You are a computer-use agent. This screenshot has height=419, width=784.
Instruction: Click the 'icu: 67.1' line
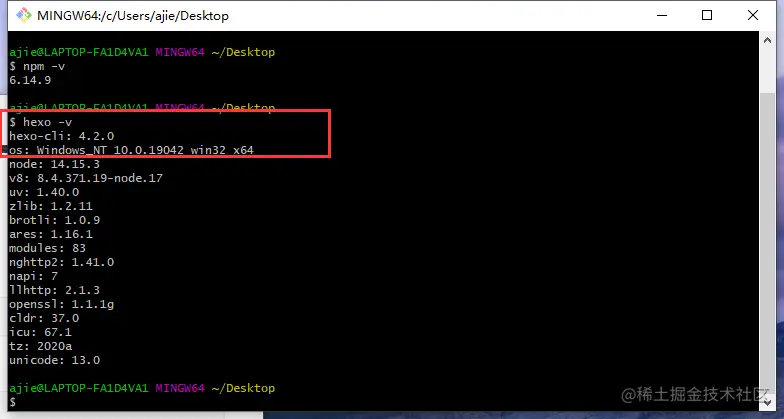pos(40,332)
